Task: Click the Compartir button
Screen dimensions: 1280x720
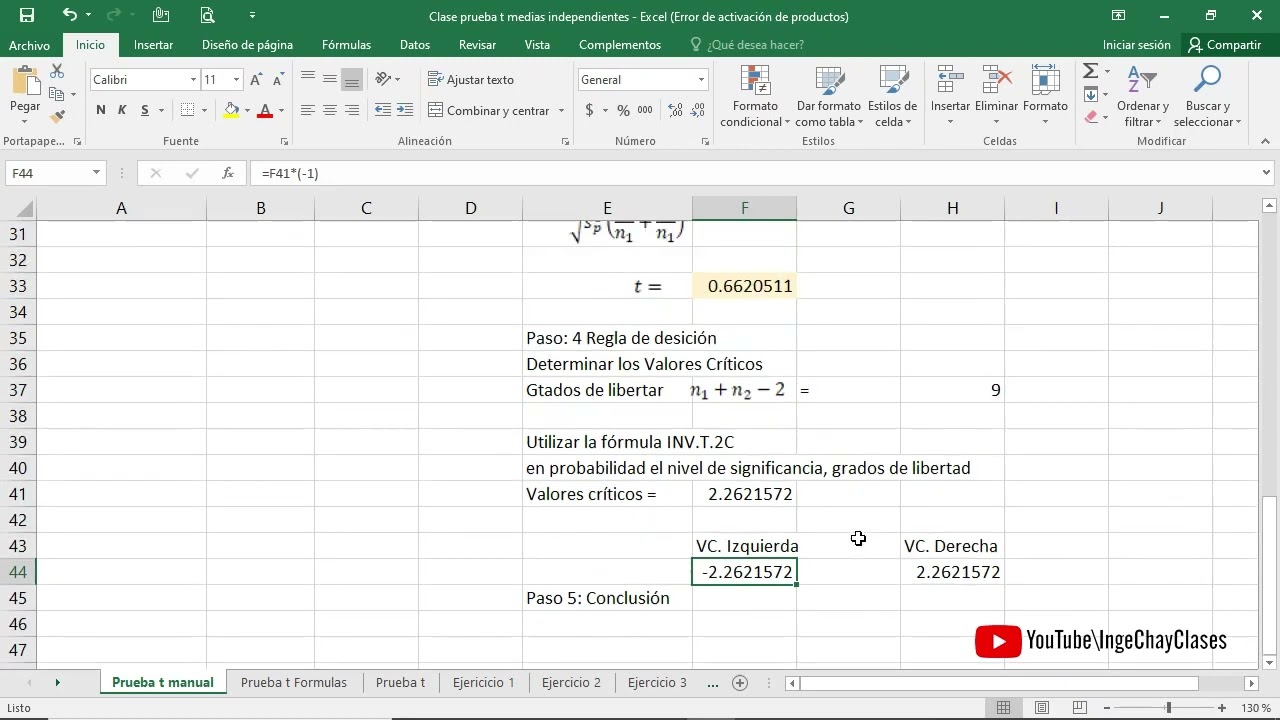Action: pyautogui.click(x=1224, y=45)
